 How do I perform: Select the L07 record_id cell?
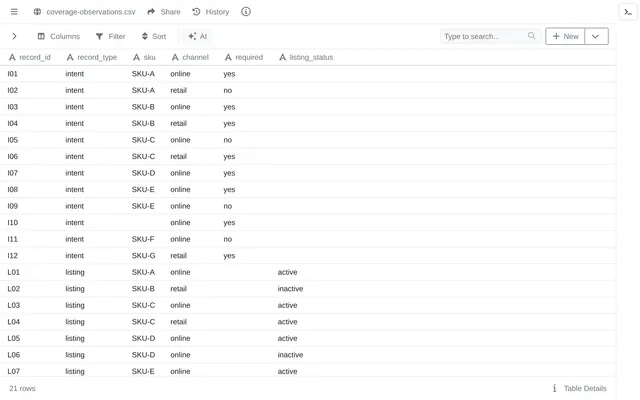pyautogui.click(x=13, y=371)
